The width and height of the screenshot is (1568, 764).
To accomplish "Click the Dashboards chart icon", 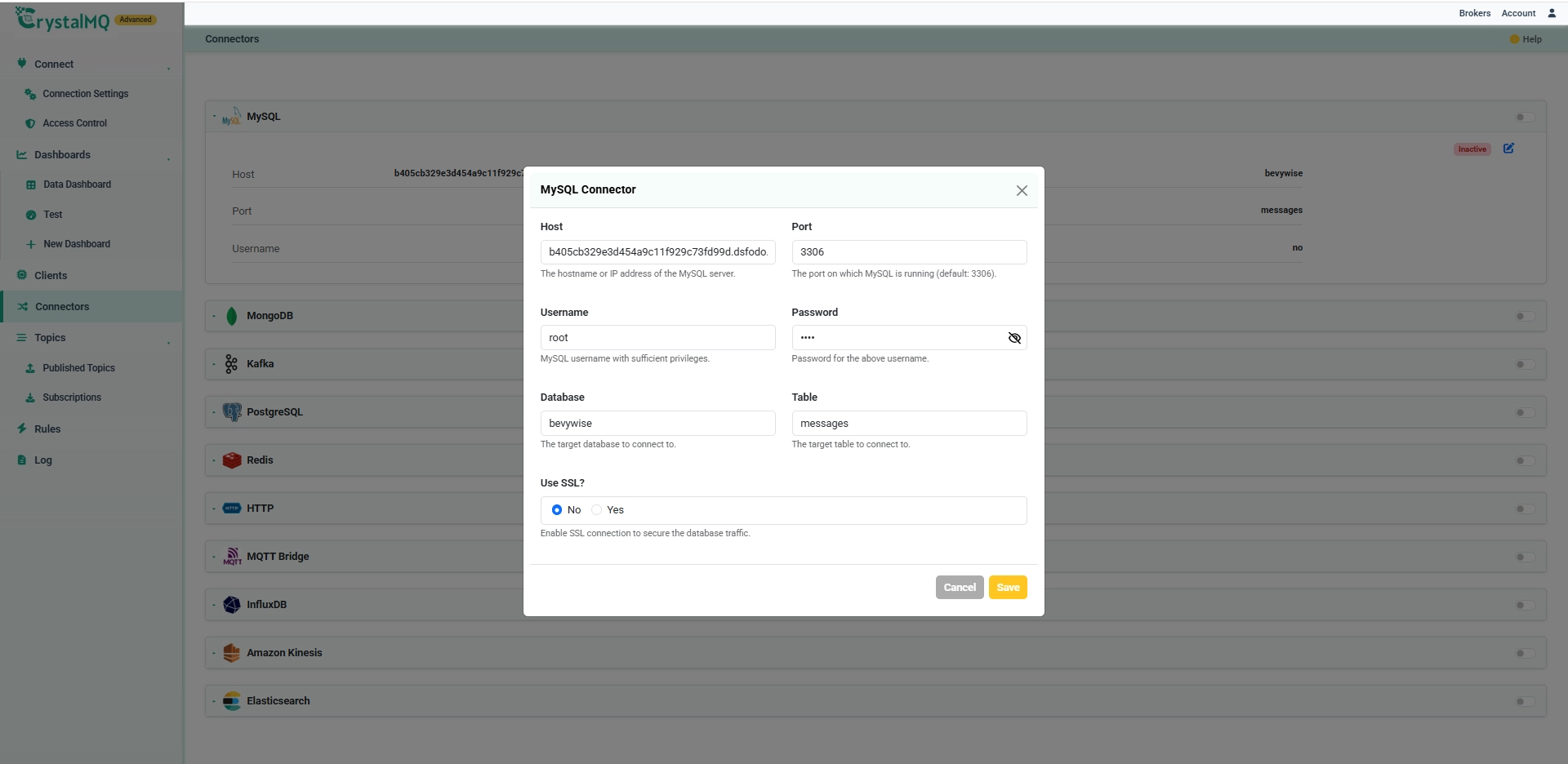I will pyautogui.click(x=22, y=154).
